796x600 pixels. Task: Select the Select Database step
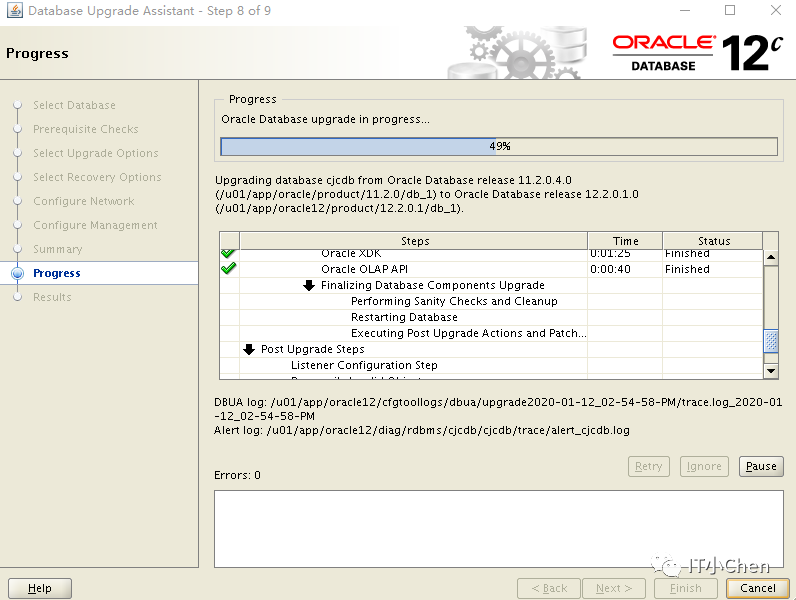click(x=75, y=105)
